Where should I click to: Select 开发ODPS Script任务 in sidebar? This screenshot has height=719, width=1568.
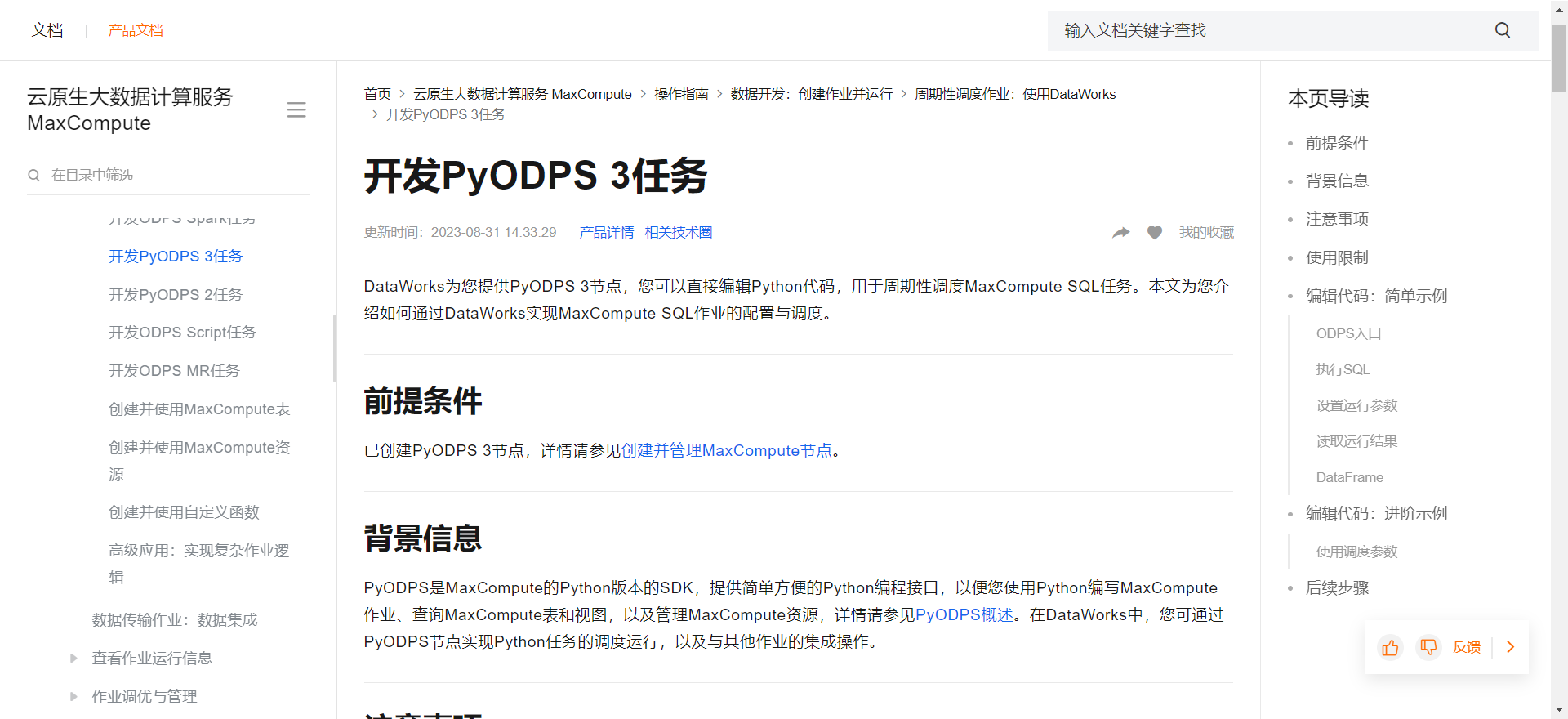click(x=182, y=333)
